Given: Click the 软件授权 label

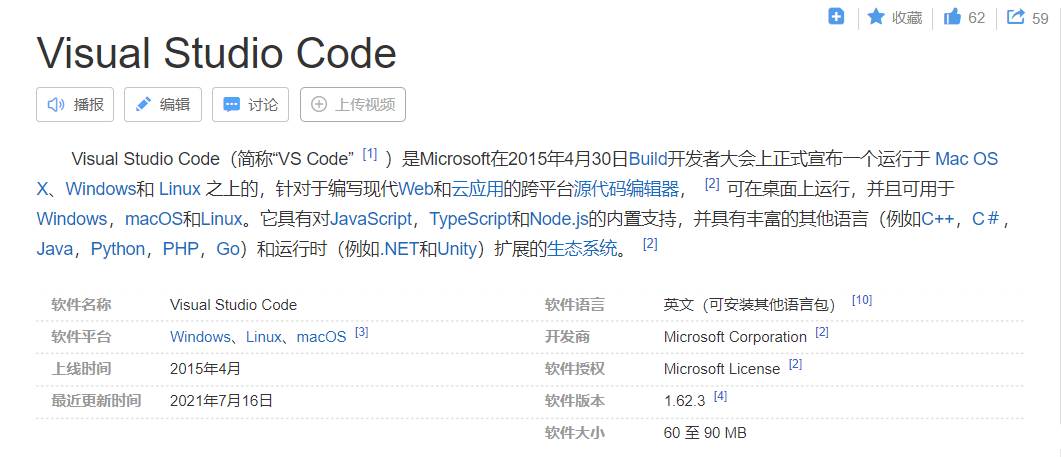Looking at the screenshot, I should click(574, 369).
